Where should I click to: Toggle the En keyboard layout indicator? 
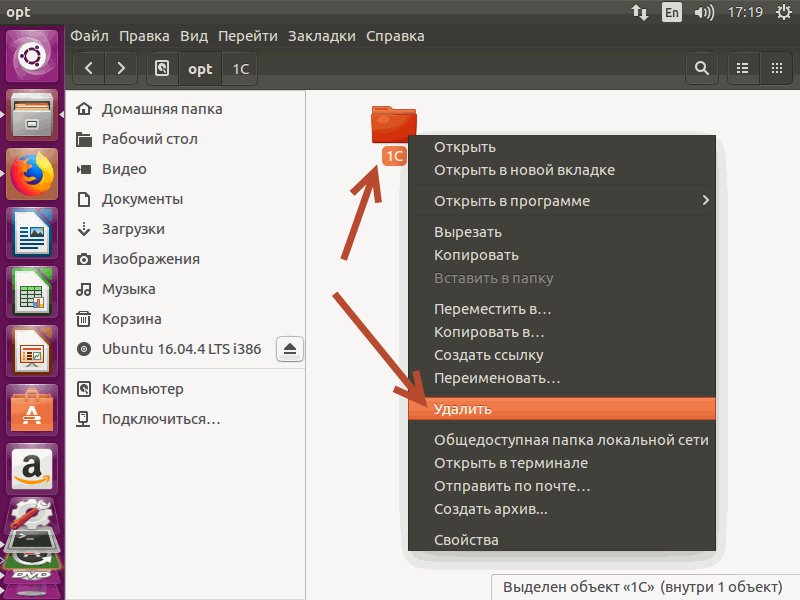(672, 12)
